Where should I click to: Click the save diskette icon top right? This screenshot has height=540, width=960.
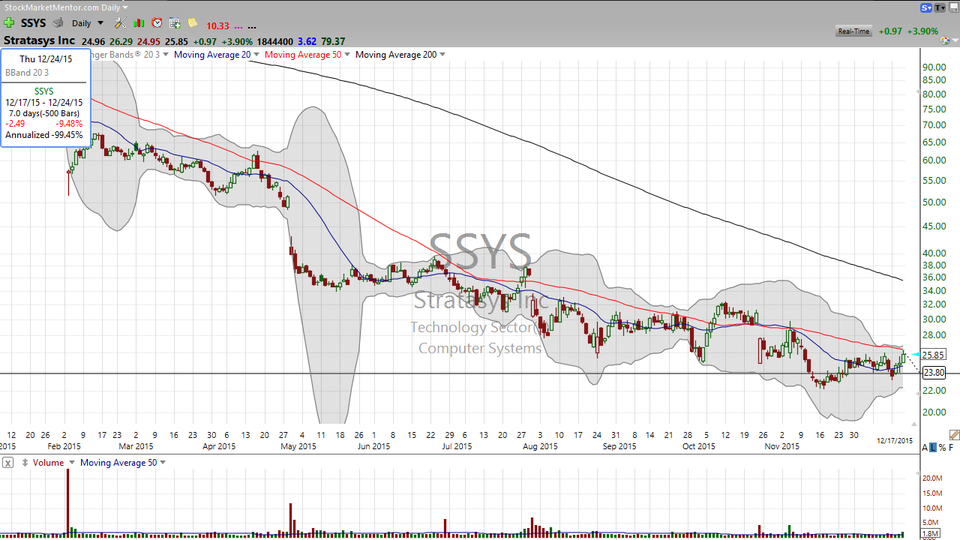tap(953, 8)
